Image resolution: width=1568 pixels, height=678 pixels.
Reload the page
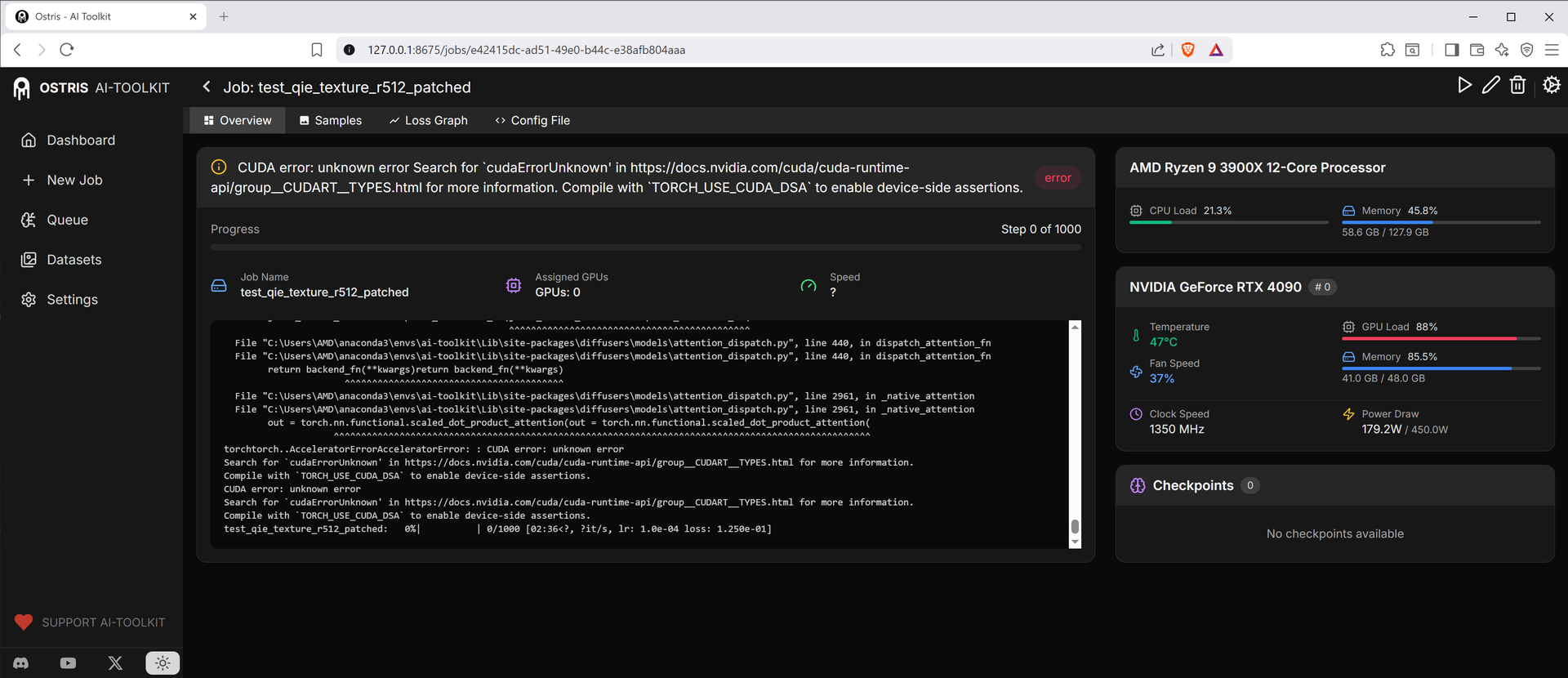(67, 50)
